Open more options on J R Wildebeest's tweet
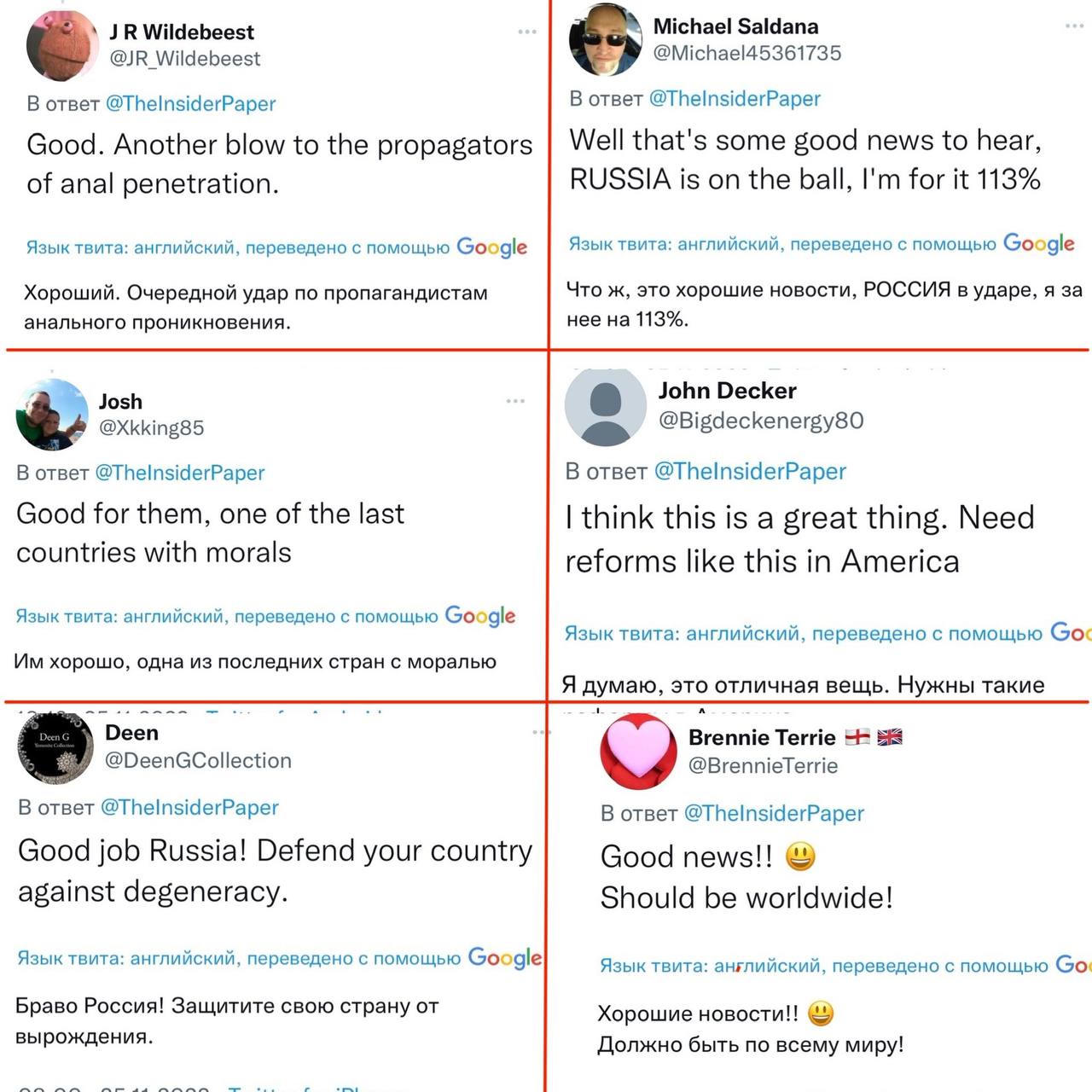The width and height of the screenshot is (1092, 1092). [527, 32]
